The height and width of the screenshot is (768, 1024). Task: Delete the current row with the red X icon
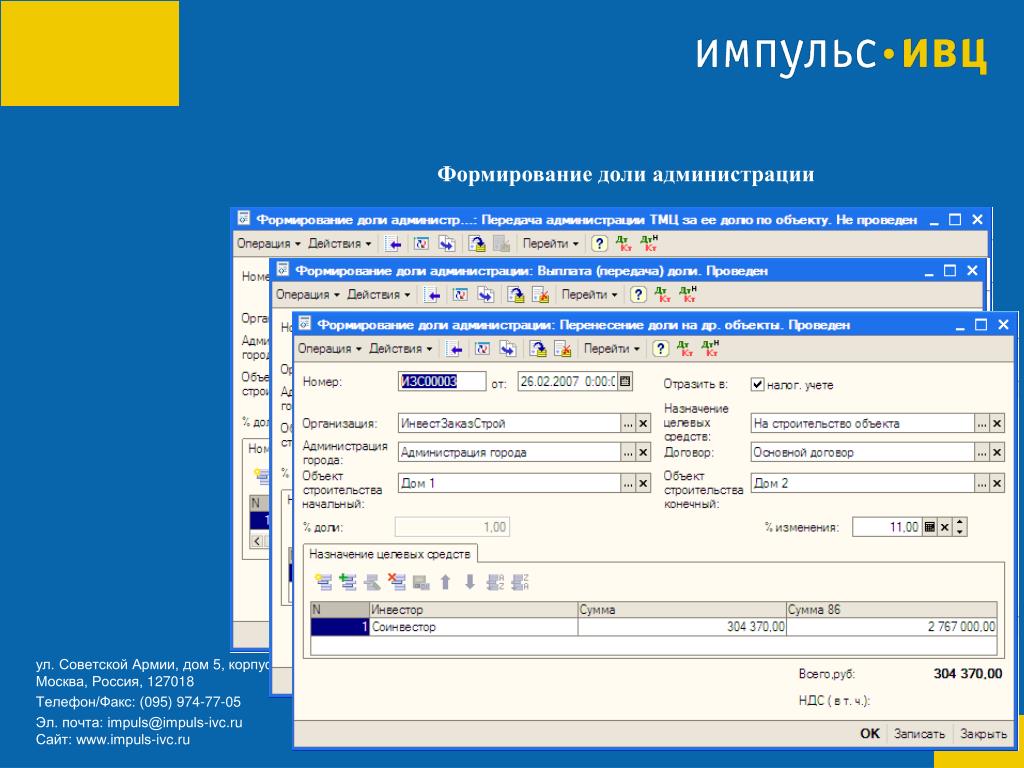point(396,582)
